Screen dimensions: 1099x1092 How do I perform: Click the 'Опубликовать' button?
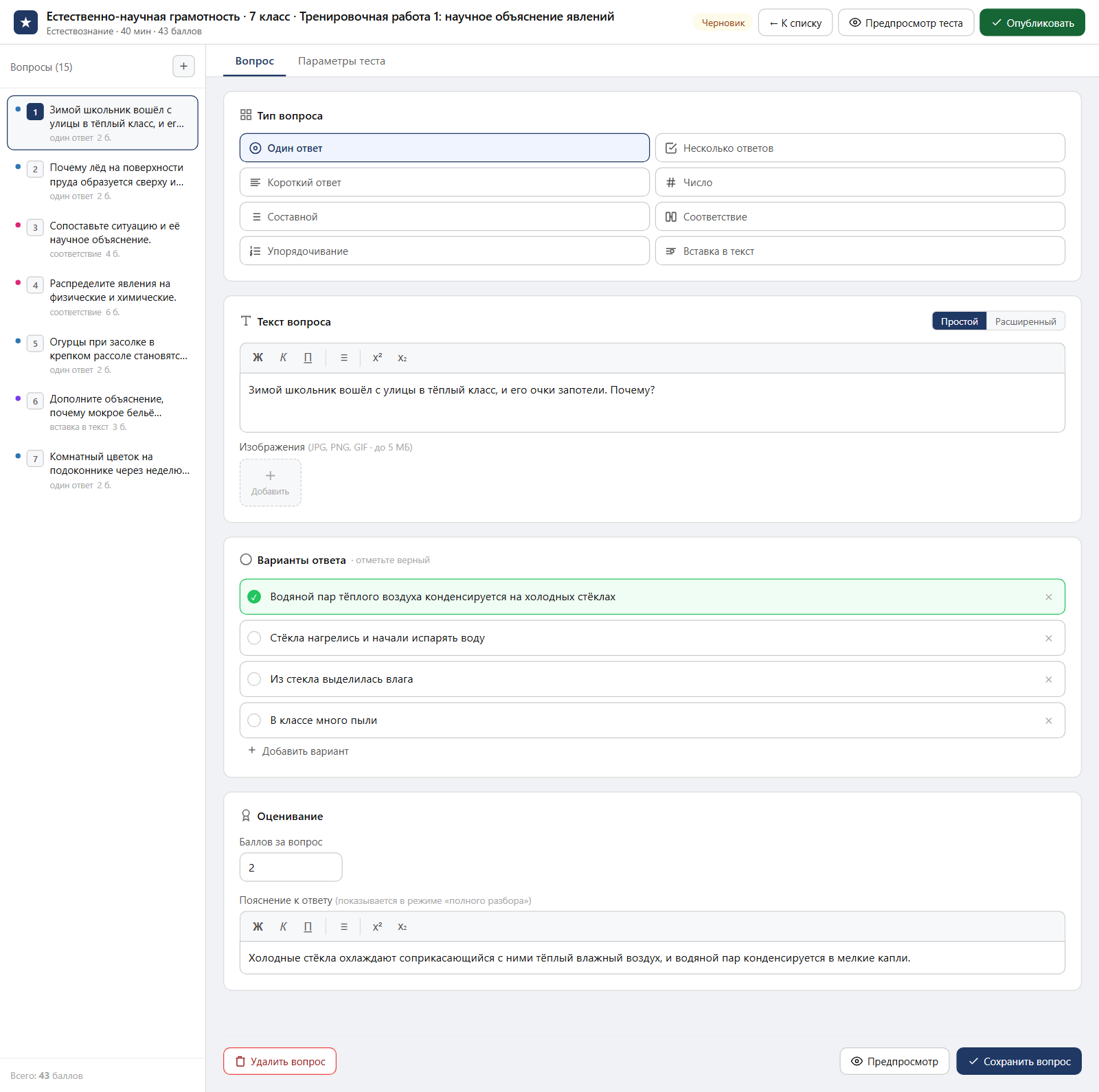[1032, 23]
